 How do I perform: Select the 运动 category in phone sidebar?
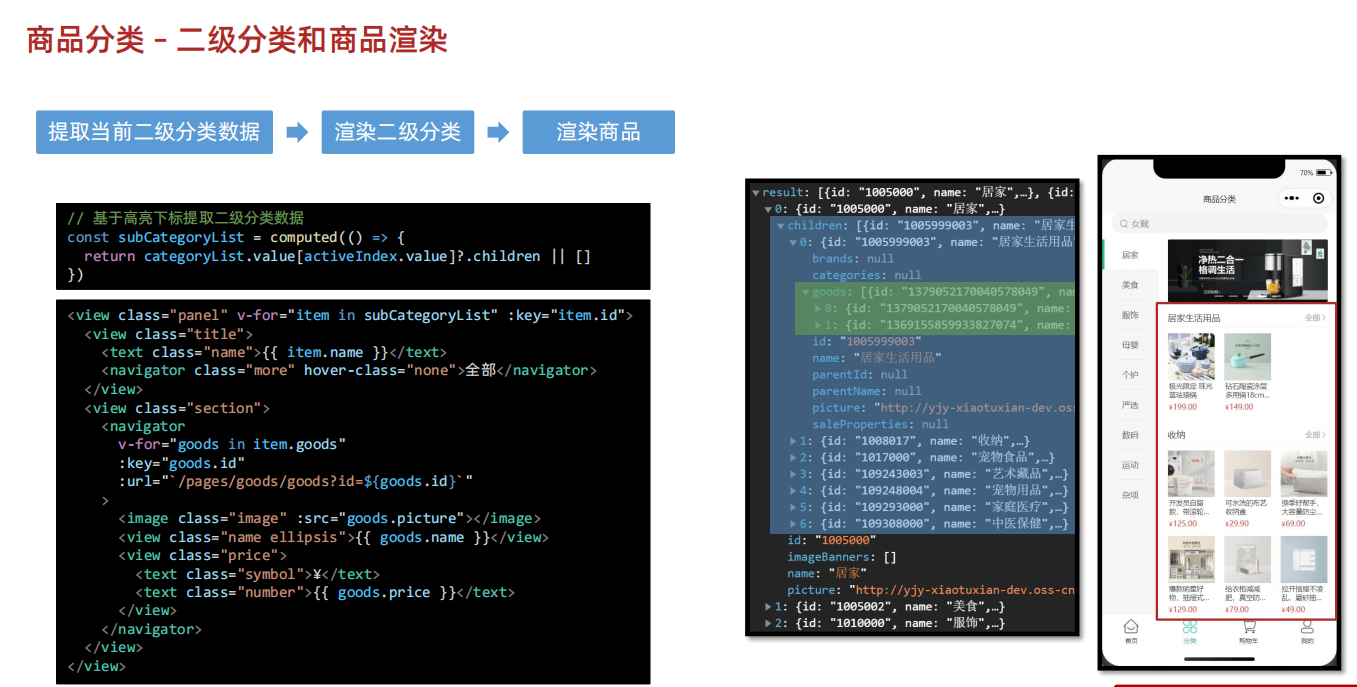(1130, 465)
